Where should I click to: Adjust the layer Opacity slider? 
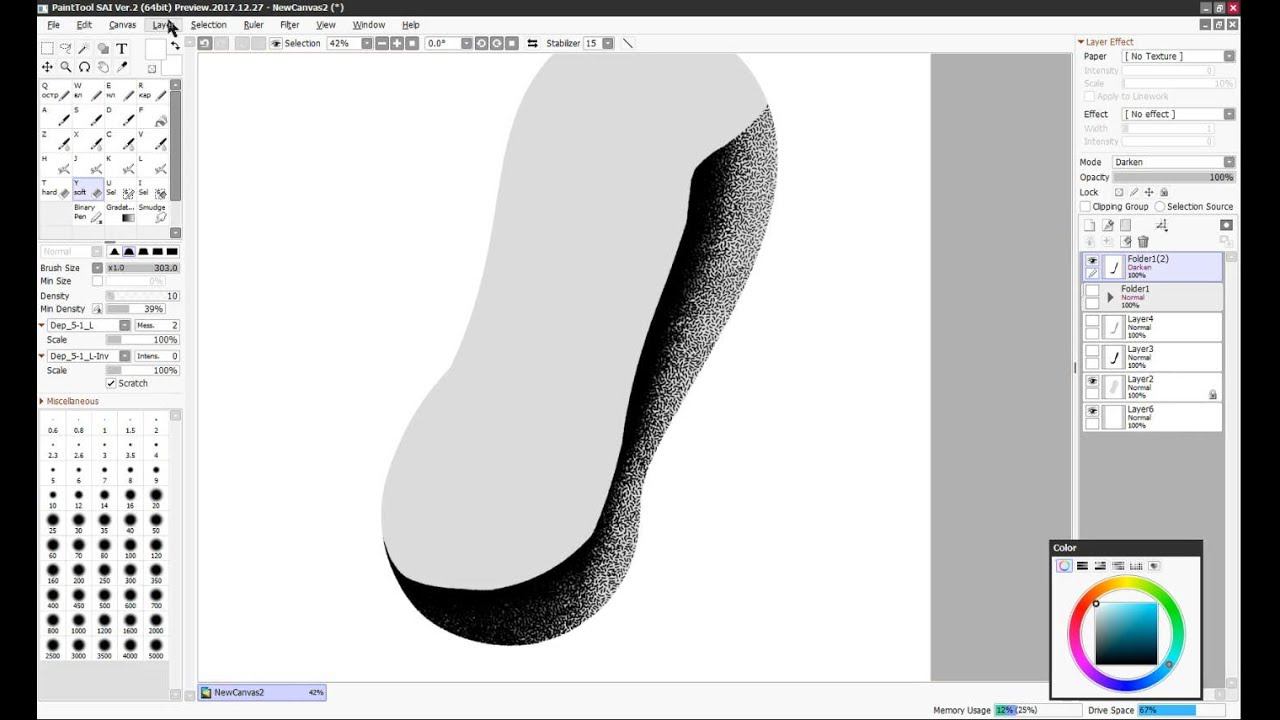[x=1174, y=177]
